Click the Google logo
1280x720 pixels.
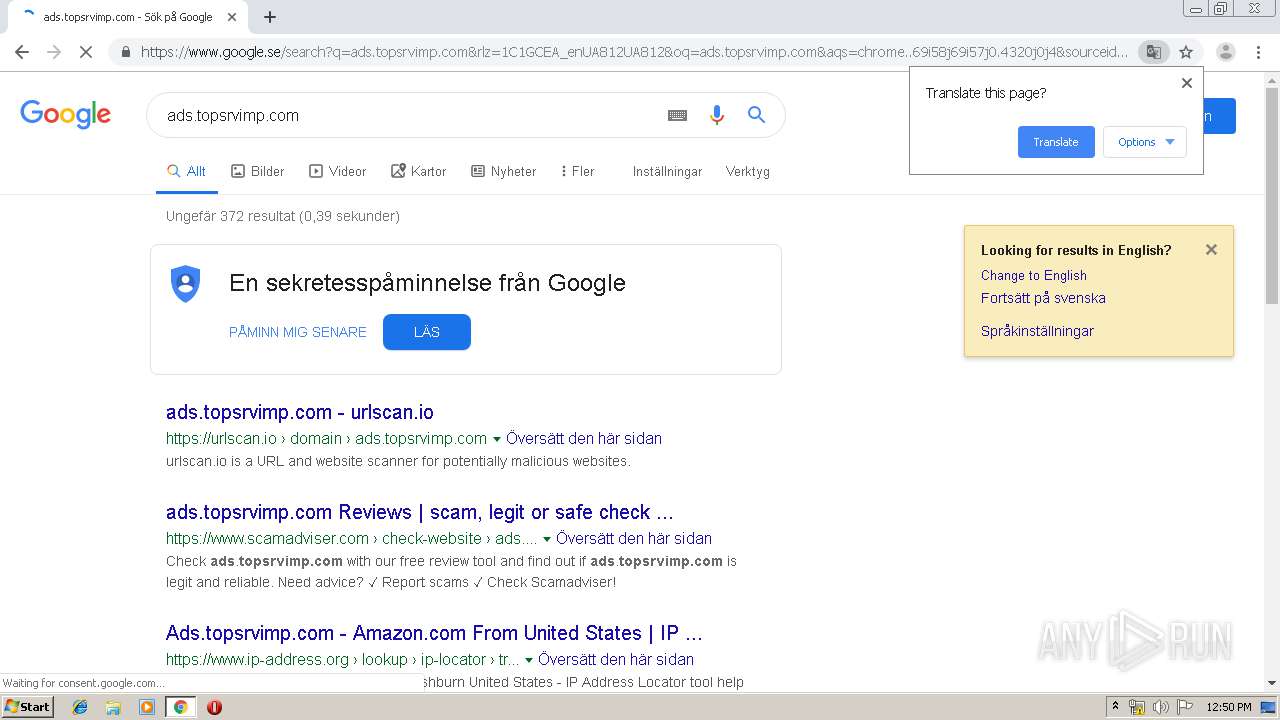pos(65,114)
